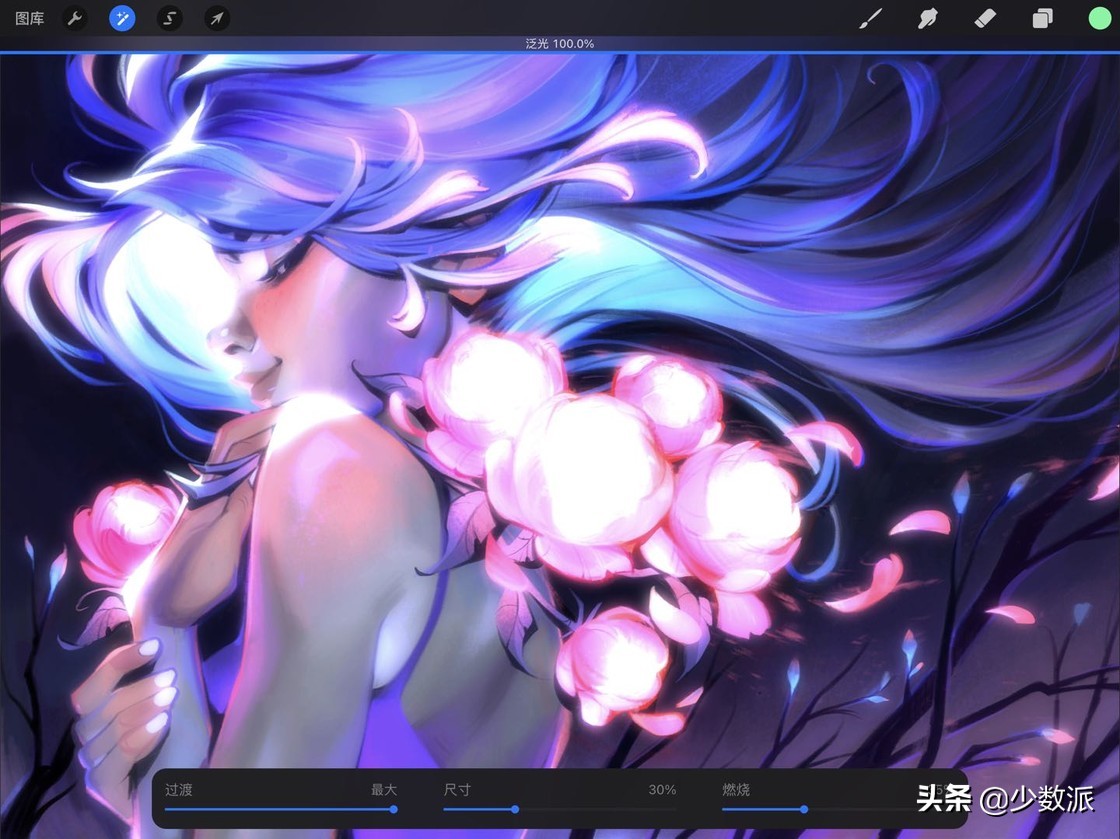The height and width of the screenshot is (839, 1120).
Task: Open the 图库 gallery
Action: pos(29,19)
